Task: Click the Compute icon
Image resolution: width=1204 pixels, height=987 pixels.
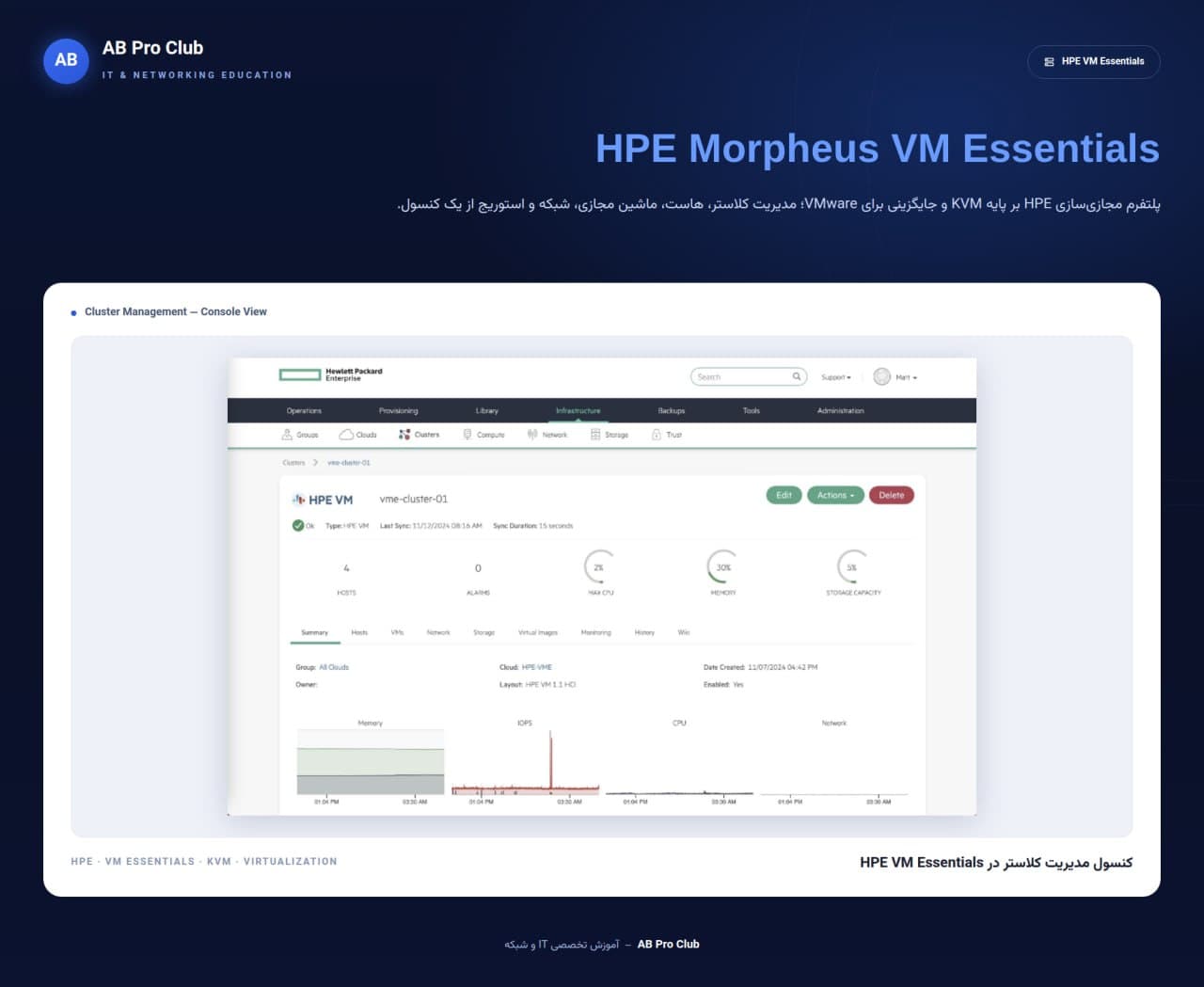Action: pos(467,435)
